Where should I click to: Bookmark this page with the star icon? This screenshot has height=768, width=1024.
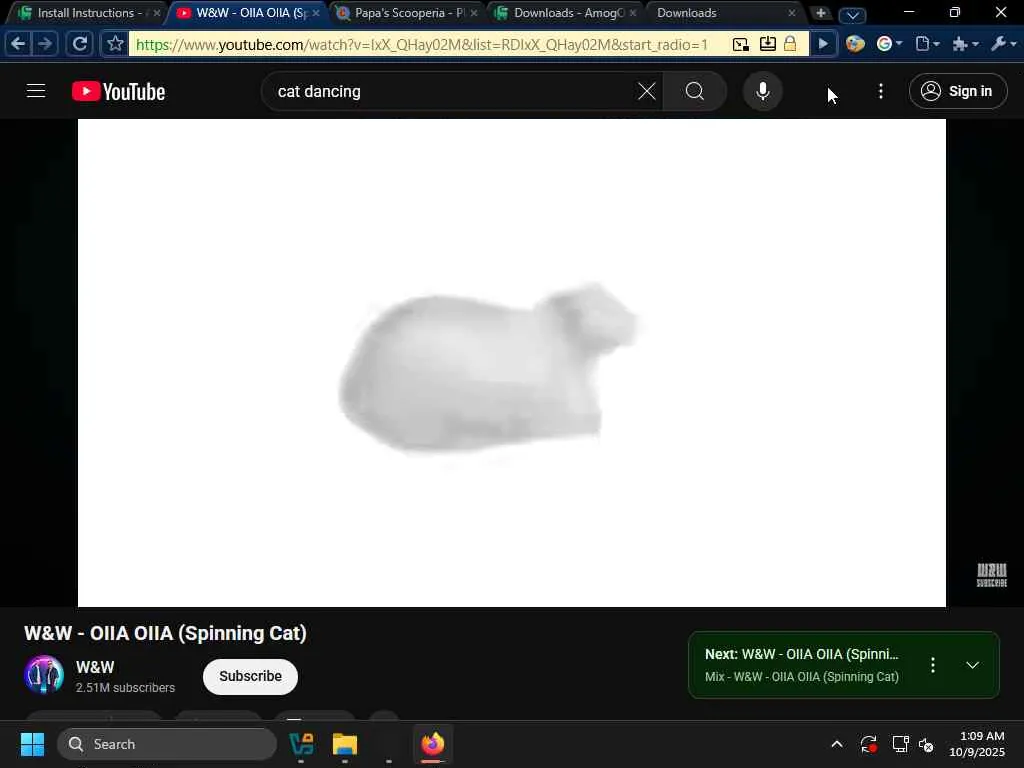click(x=115, y=44)
